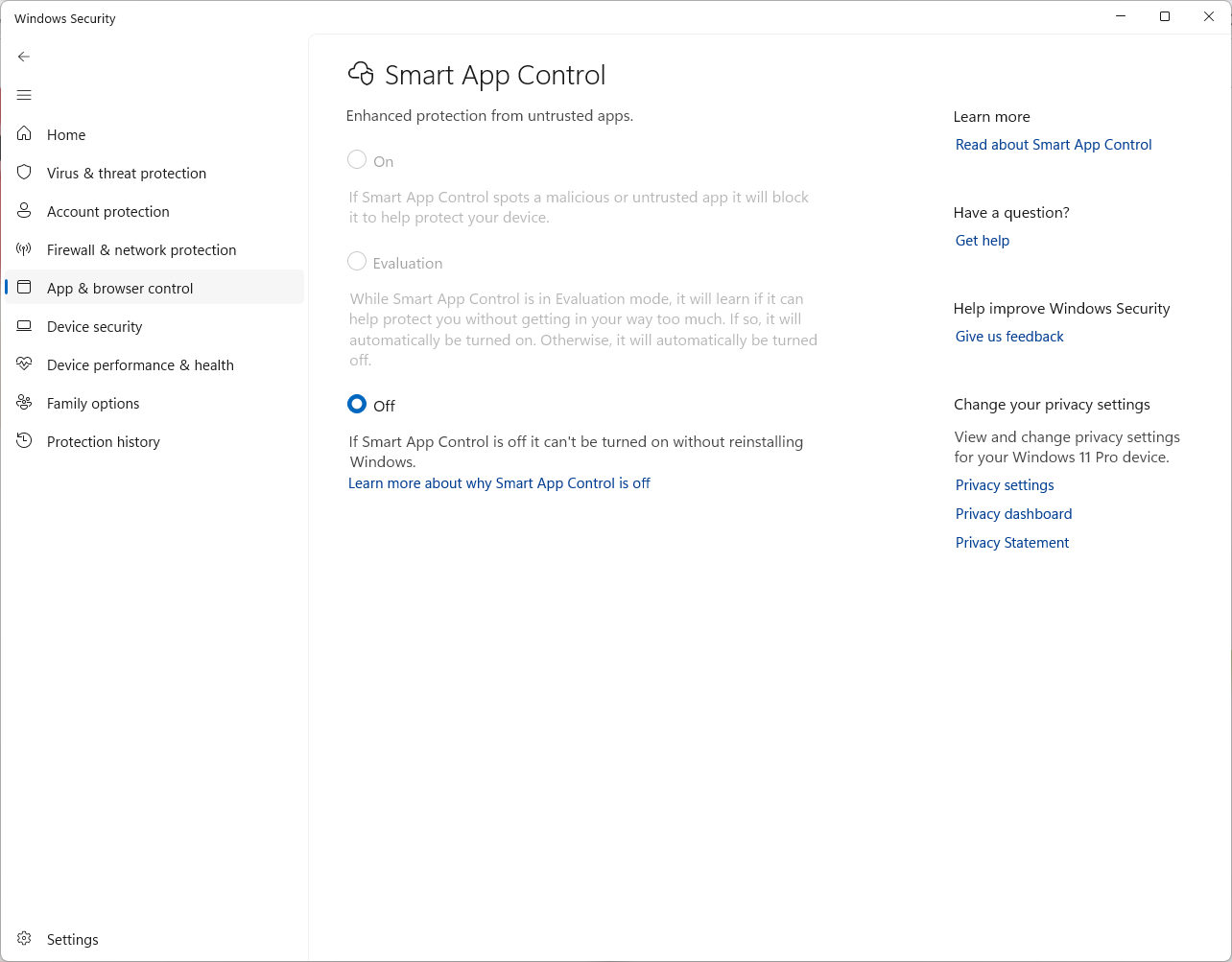The width and height of the screenshot is (1232, 962).
Task: Minimize the Windows Security window
Action: click(1121, 16)
